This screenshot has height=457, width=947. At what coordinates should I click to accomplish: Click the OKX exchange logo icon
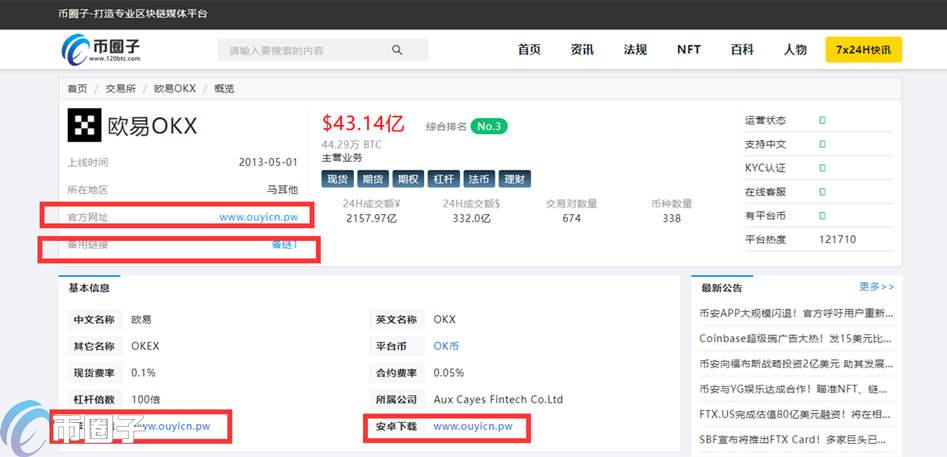pyautogui.click(x=84, y=126)
